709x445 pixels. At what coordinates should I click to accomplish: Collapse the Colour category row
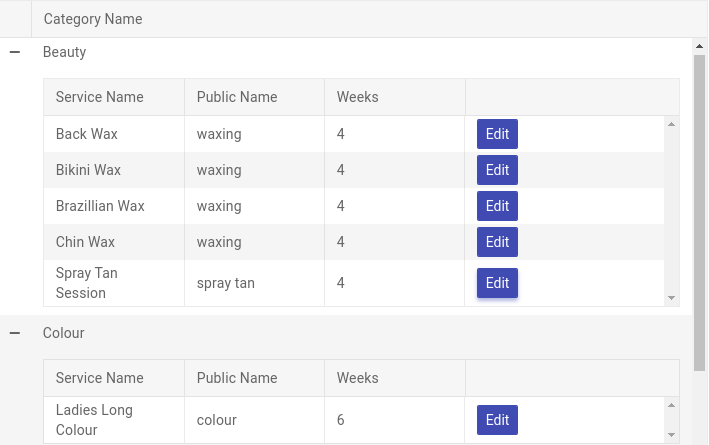(x=15, y=333)
